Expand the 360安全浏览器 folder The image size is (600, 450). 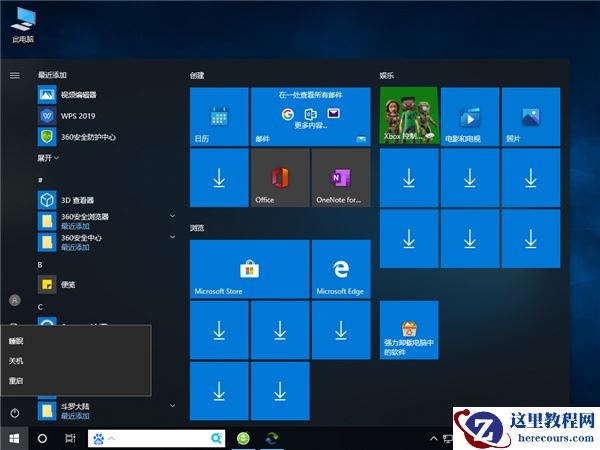coord(172,216)
